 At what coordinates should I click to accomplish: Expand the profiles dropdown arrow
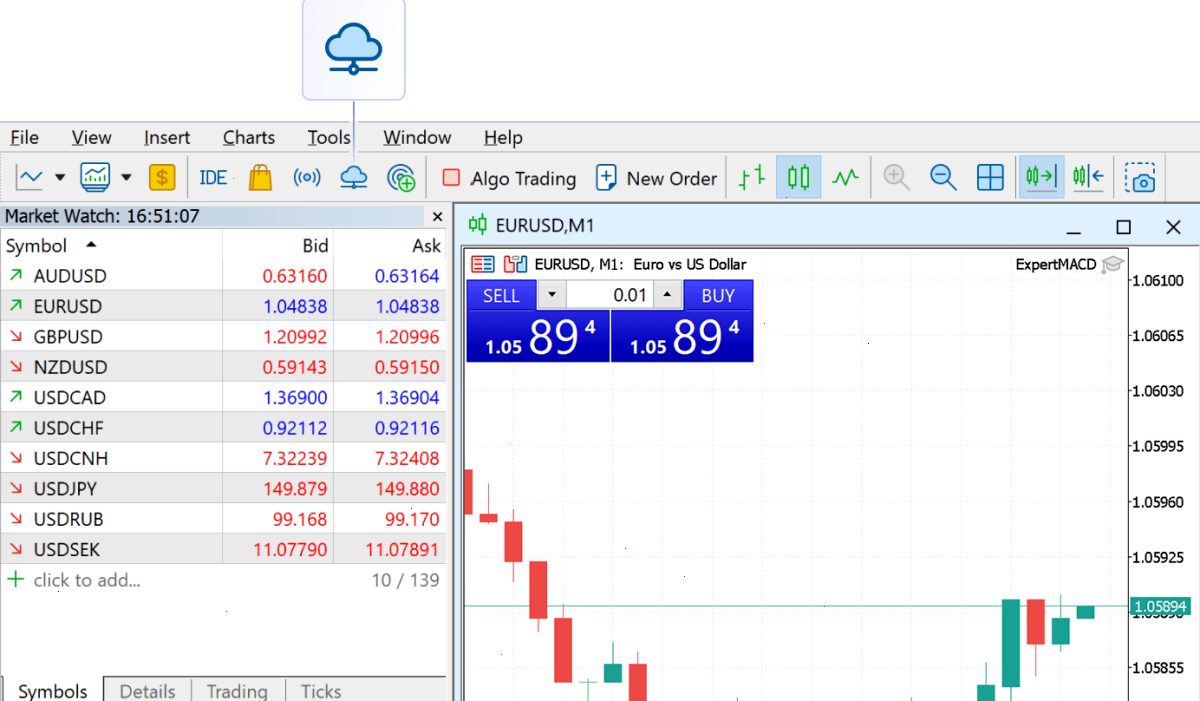(126, 178)
